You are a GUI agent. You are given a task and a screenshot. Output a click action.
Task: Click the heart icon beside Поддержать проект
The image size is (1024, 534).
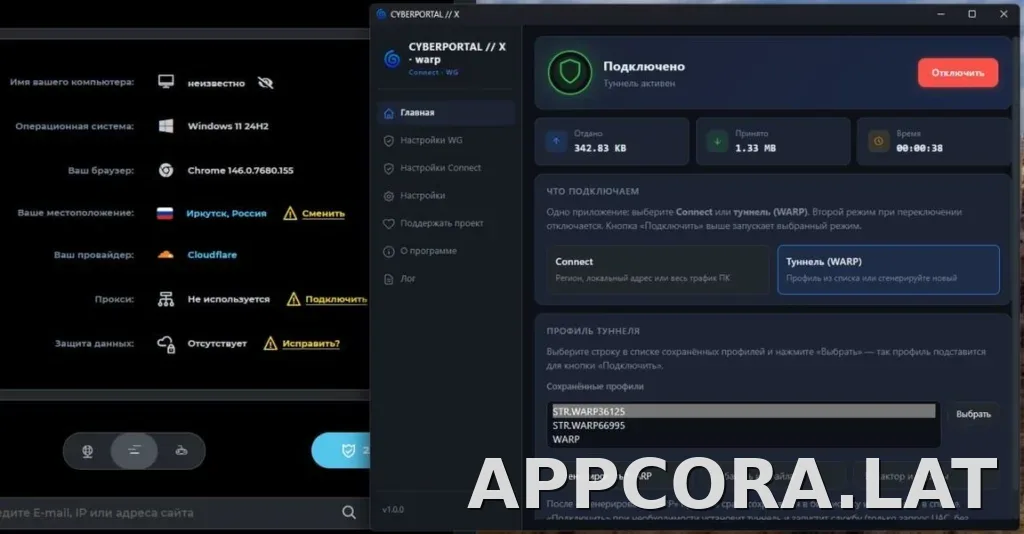pos(389,224)
